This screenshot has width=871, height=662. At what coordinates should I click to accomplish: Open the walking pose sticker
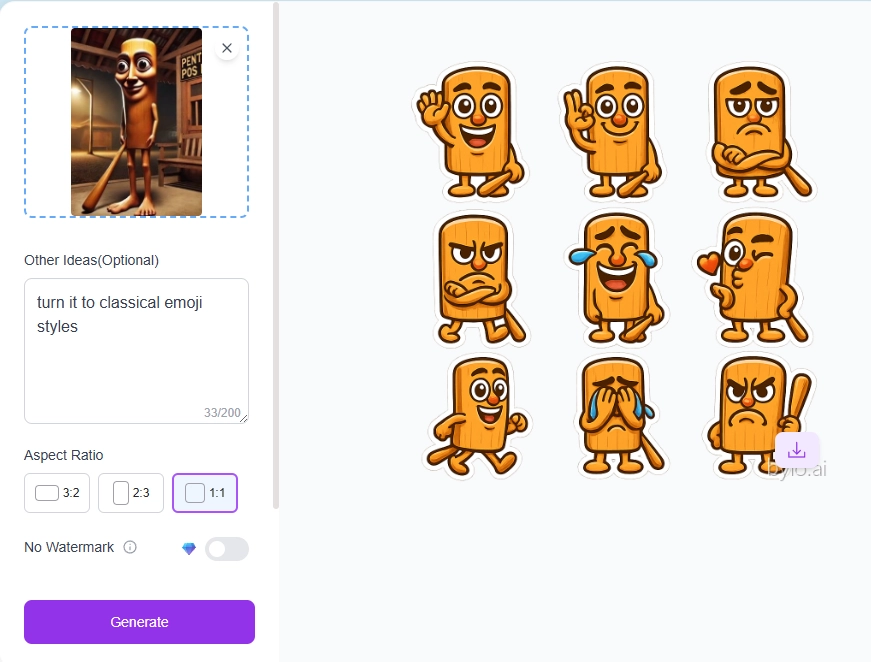coord(478,416)
